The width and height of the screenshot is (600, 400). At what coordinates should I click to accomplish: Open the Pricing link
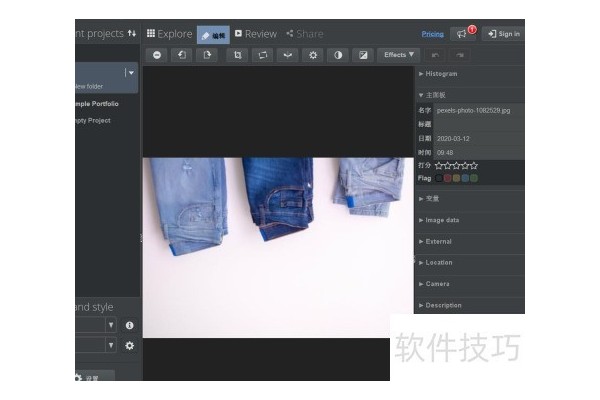tap(432, 34)
